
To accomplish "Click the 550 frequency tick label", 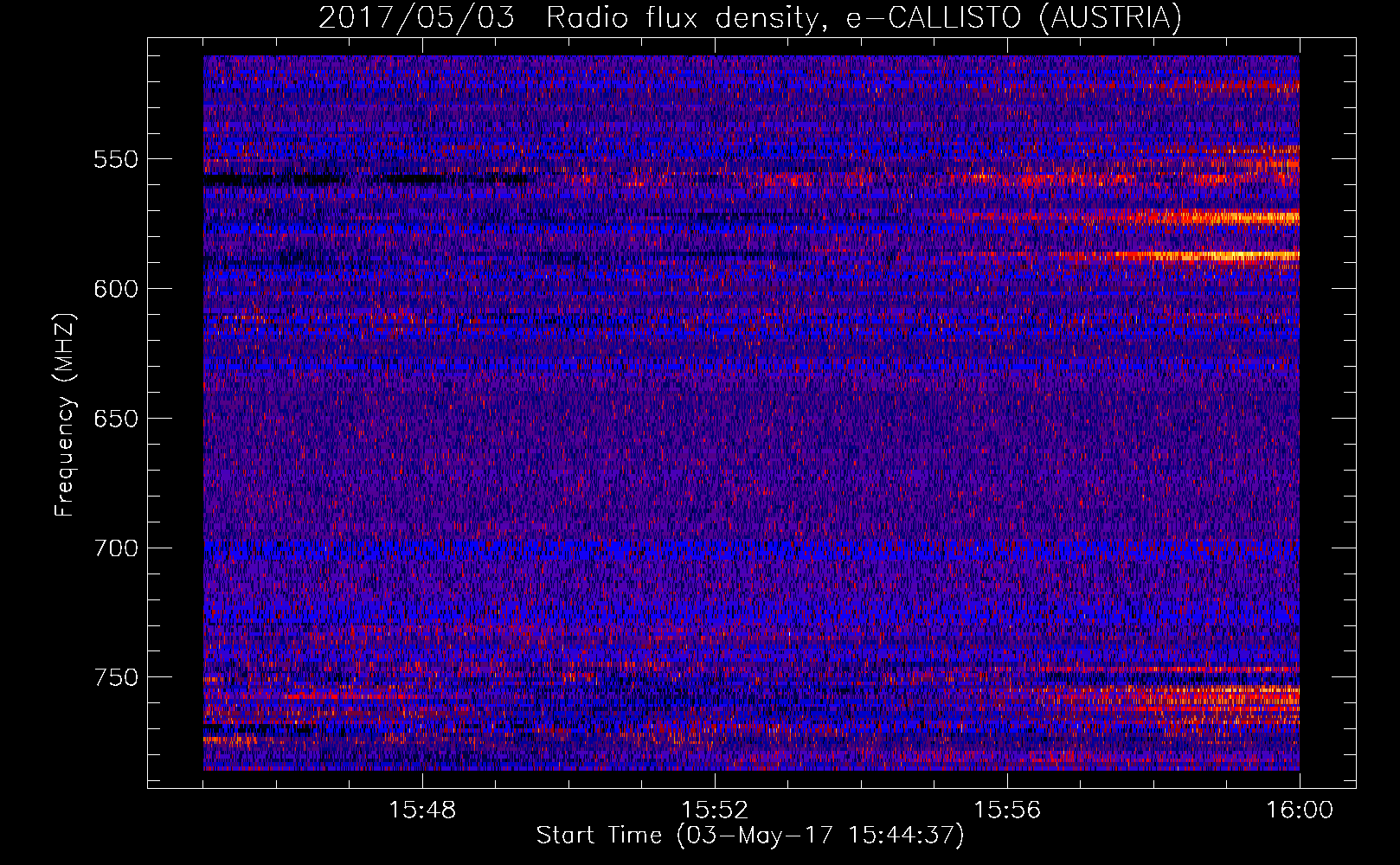I will [116, 159].
